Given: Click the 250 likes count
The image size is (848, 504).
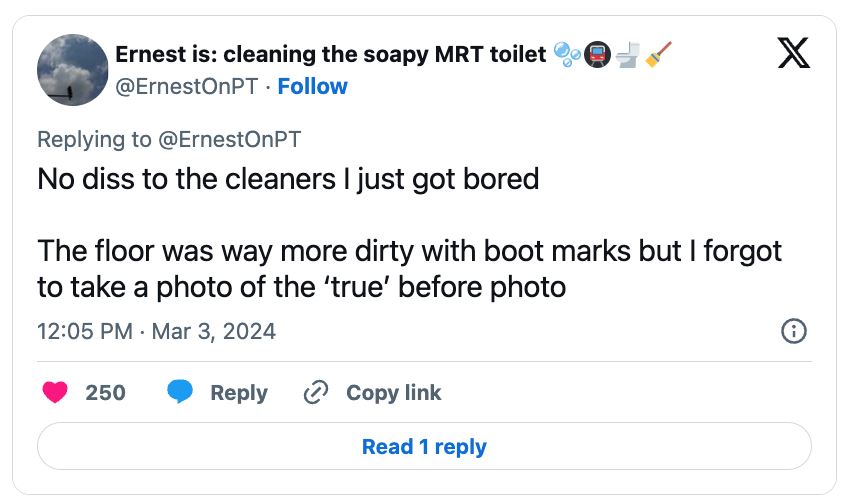Looking at the screenshot, I should [x=105, y=393].
